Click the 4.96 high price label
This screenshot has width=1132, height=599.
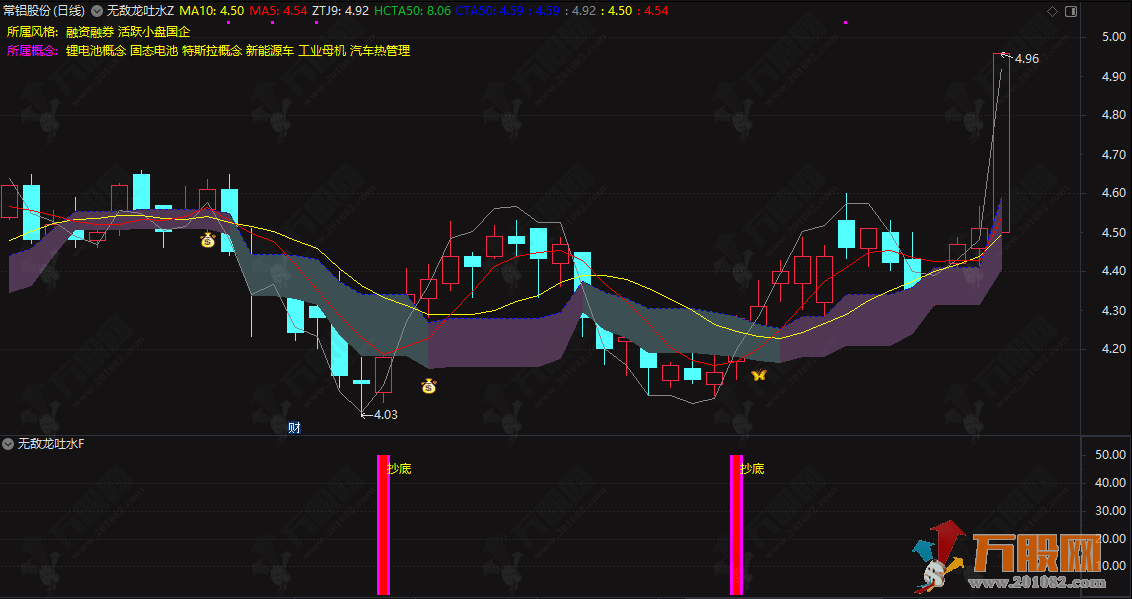pyautogui.click(x=1027, y=59)
